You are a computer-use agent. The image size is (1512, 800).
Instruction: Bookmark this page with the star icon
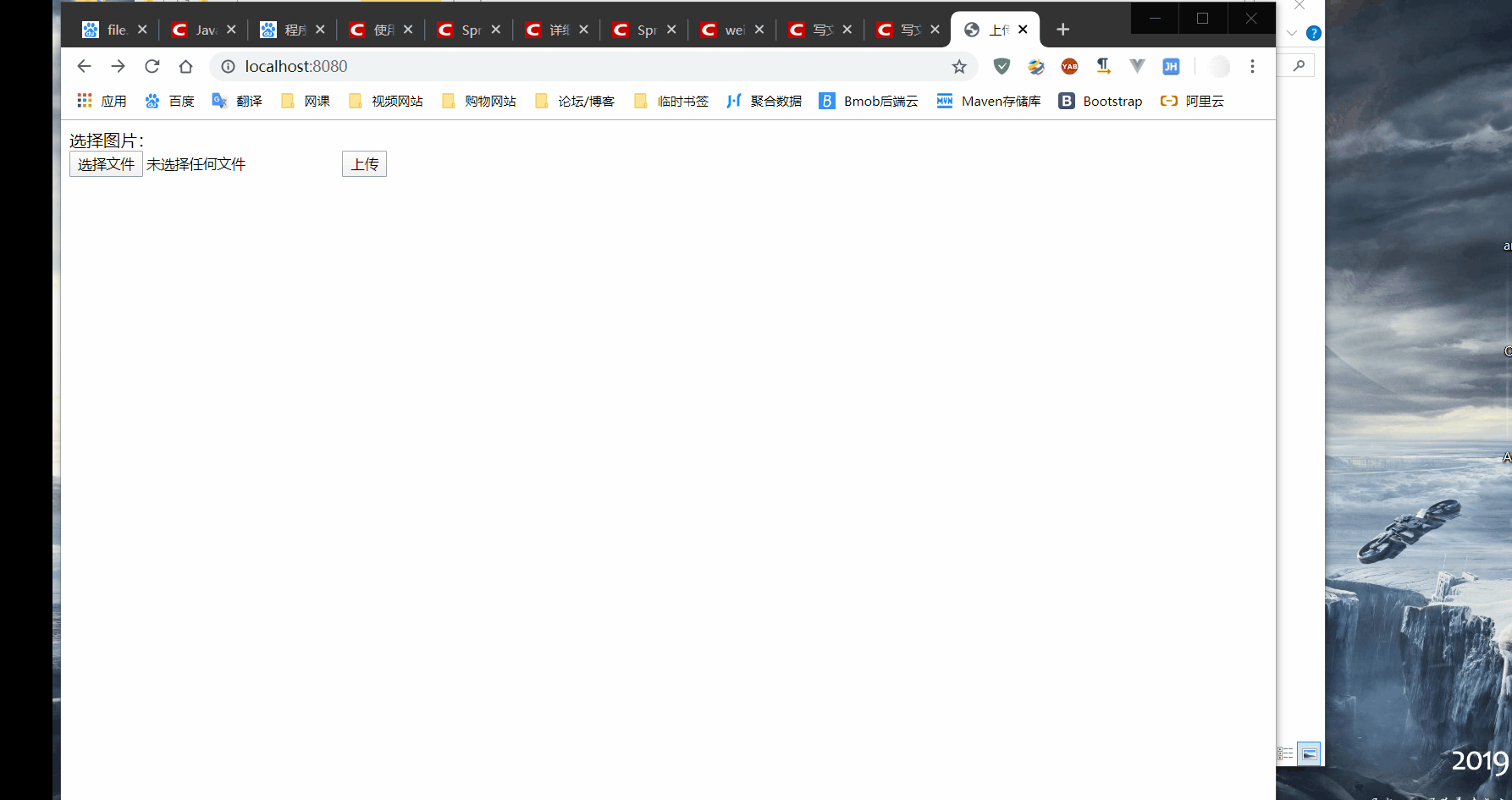[960, 66]
